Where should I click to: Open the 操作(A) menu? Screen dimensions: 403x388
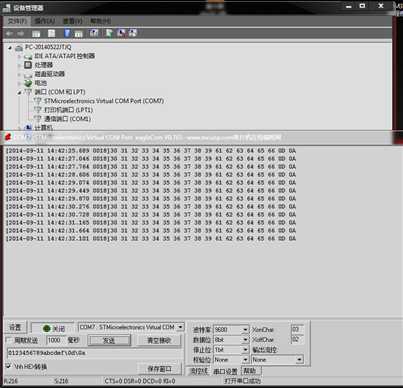(x=45, y=21)
